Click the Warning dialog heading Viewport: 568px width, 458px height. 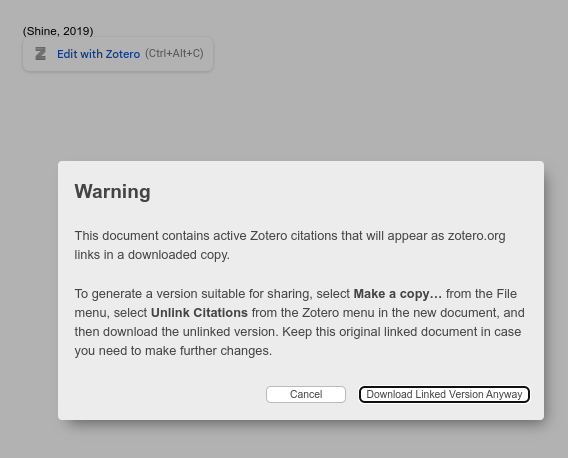tap(112, 191)
